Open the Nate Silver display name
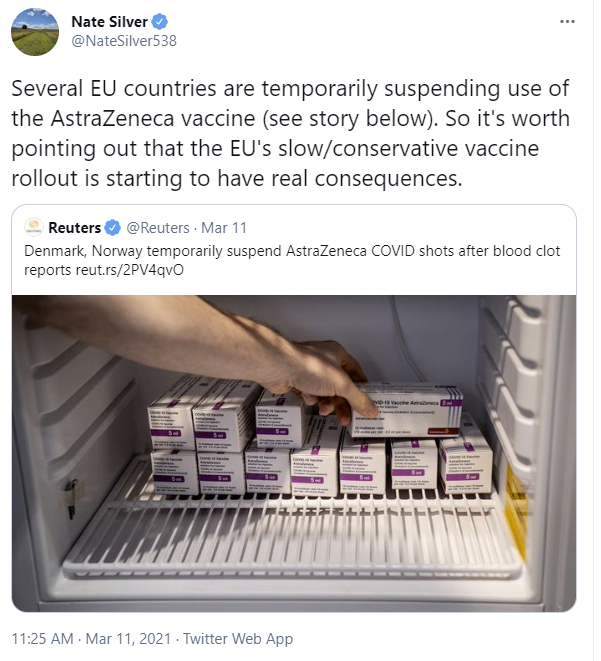This screenshot has height=661, width=601. [x=109, y=21]
